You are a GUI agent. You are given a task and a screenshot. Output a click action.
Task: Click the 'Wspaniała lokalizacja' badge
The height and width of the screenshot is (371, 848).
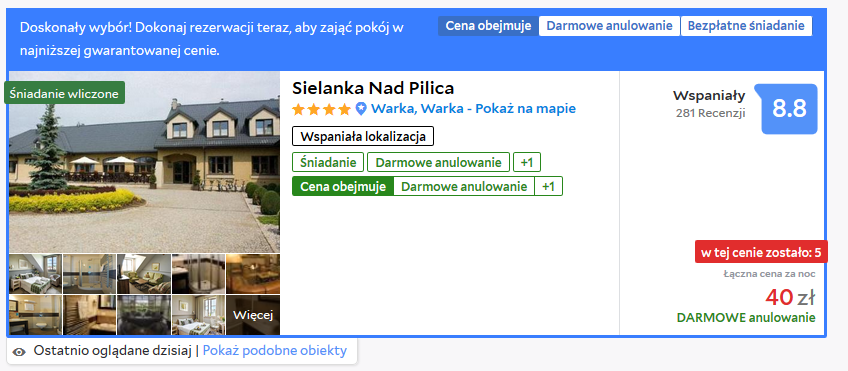(x=363, y=136)
